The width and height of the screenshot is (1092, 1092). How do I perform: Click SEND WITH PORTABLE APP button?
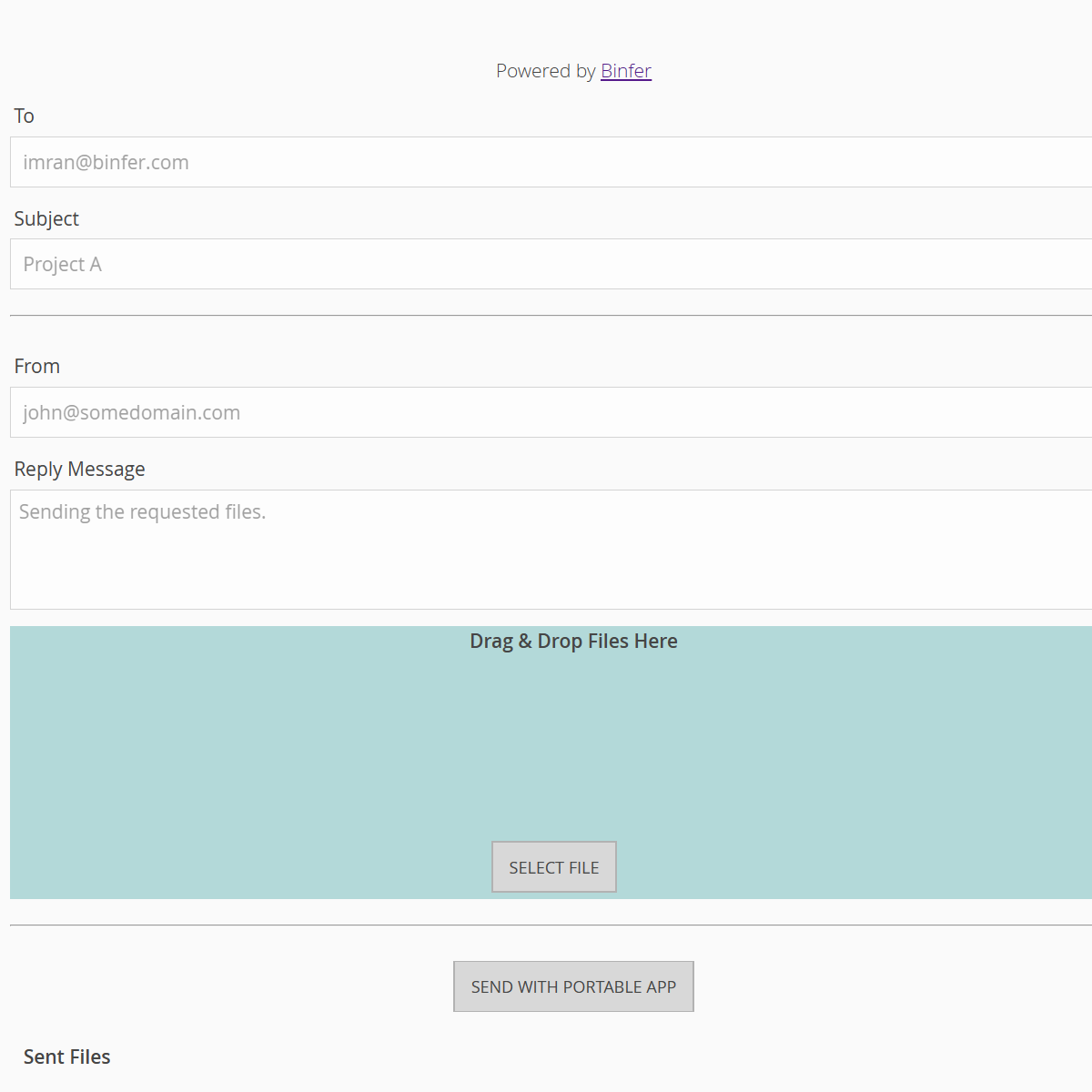pos(573,986)
